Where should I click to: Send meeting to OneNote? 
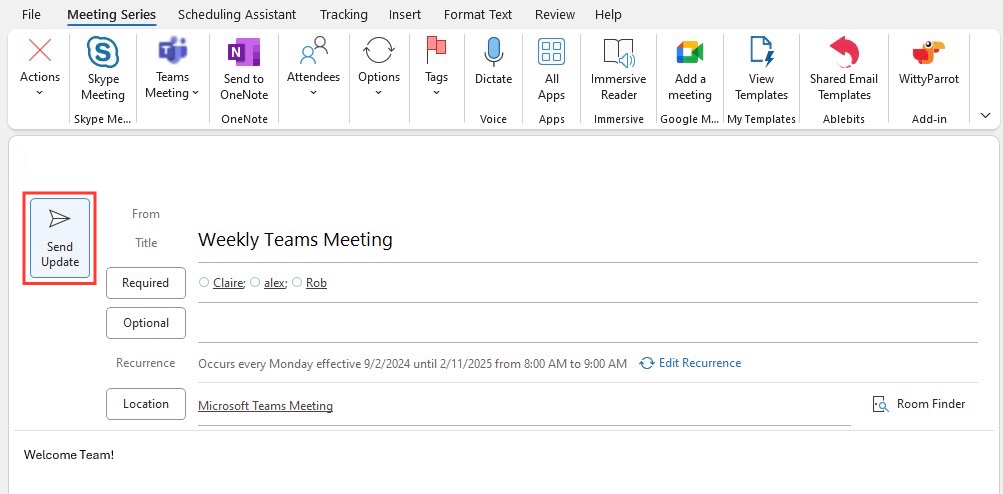(244, 69)
